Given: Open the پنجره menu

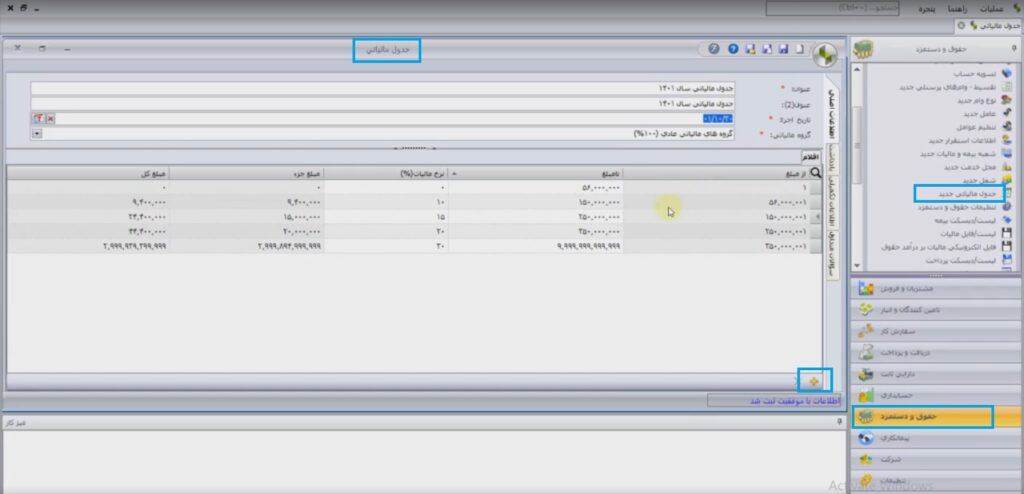Looking at the screenshot, I should pos(925,8).
